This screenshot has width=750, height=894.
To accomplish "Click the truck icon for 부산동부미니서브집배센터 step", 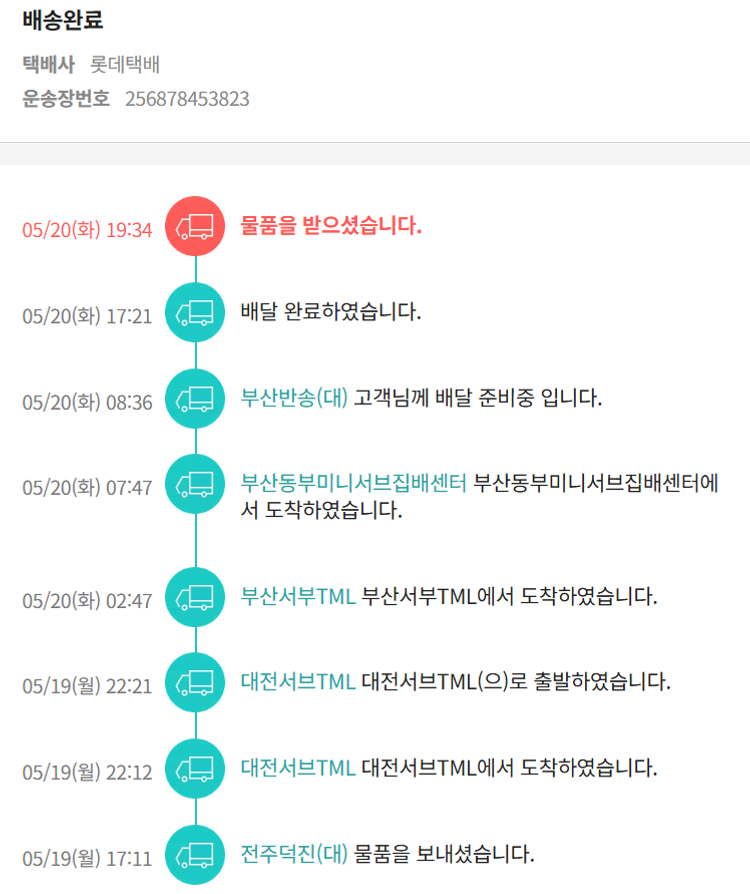I will point(195,485).
